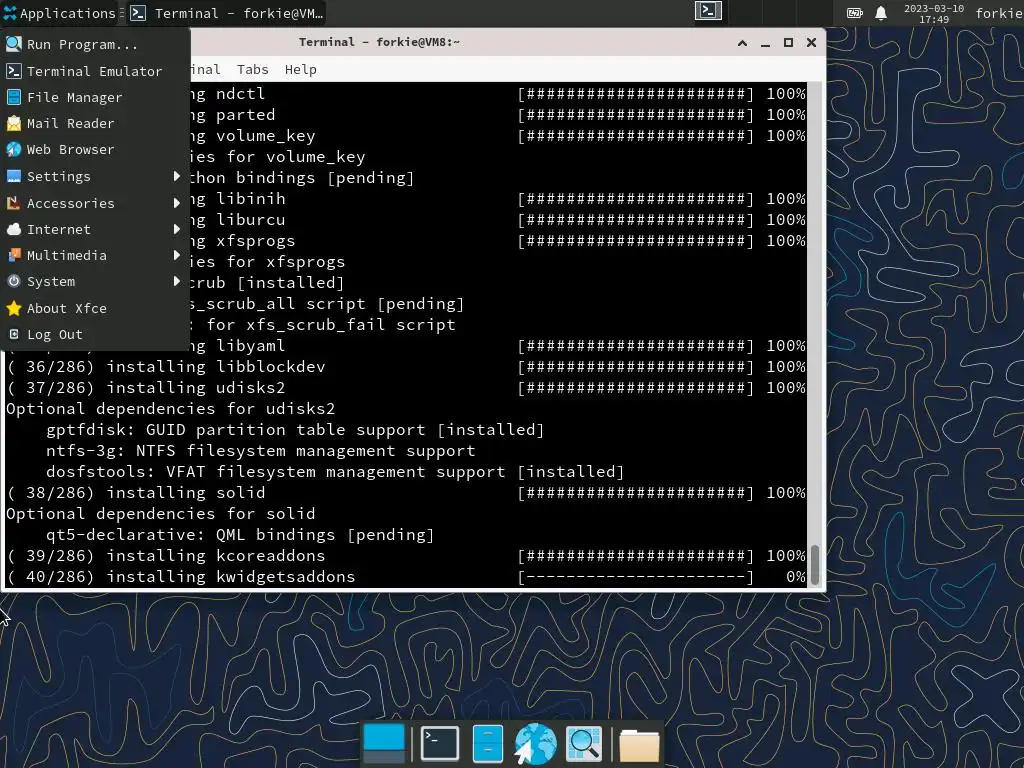
Task: Click text 'installing kwidgetsaddons' in terminal
Action: (x=231, y=577)
